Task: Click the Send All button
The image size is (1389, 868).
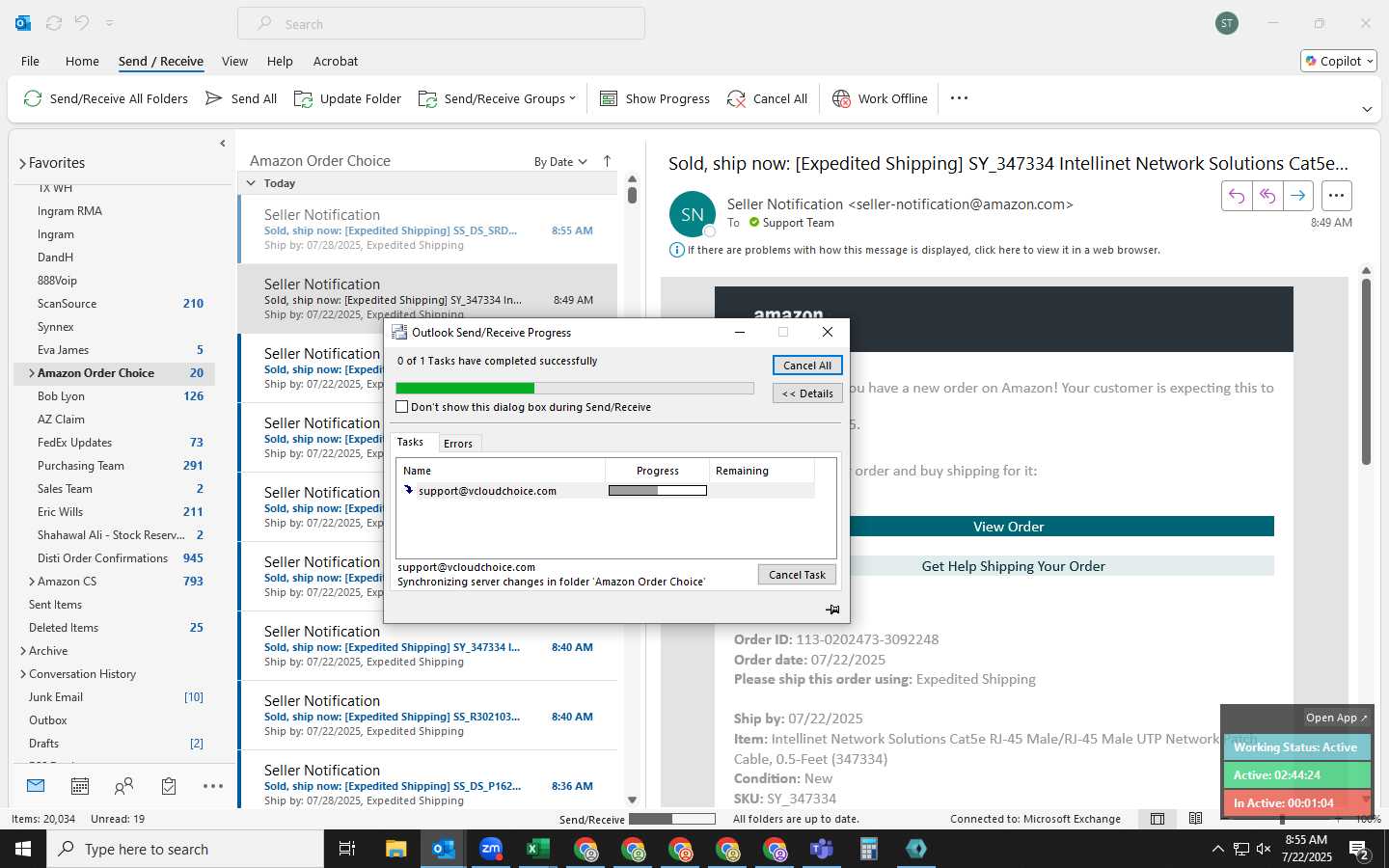Action: click(241, 98)
